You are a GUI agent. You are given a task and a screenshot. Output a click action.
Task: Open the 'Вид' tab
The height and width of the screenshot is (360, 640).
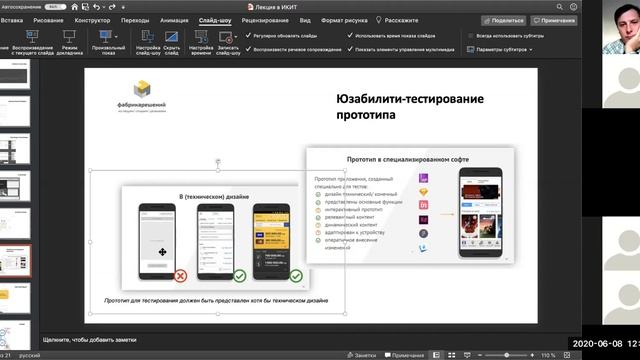(x=305, y=20)
